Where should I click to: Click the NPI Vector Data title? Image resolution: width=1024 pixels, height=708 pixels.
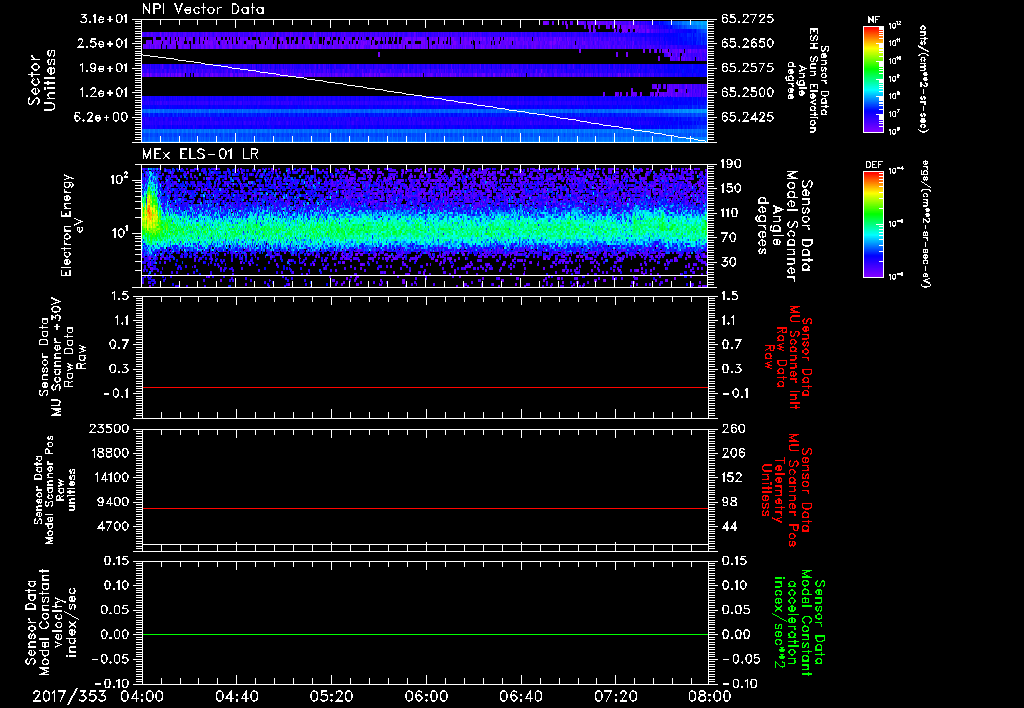click(203, 10)
